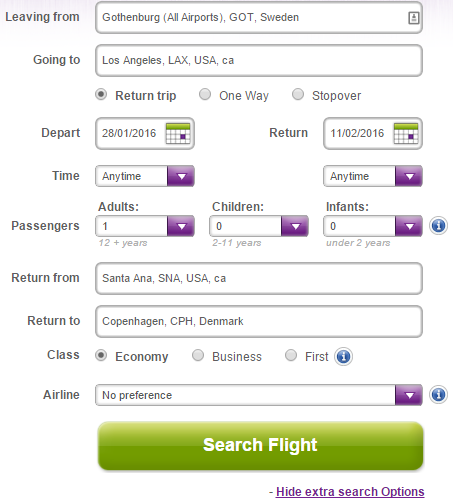Open the Adults count dropdown
This screenshot has width=453, height=502.
(x=145, y=226)
